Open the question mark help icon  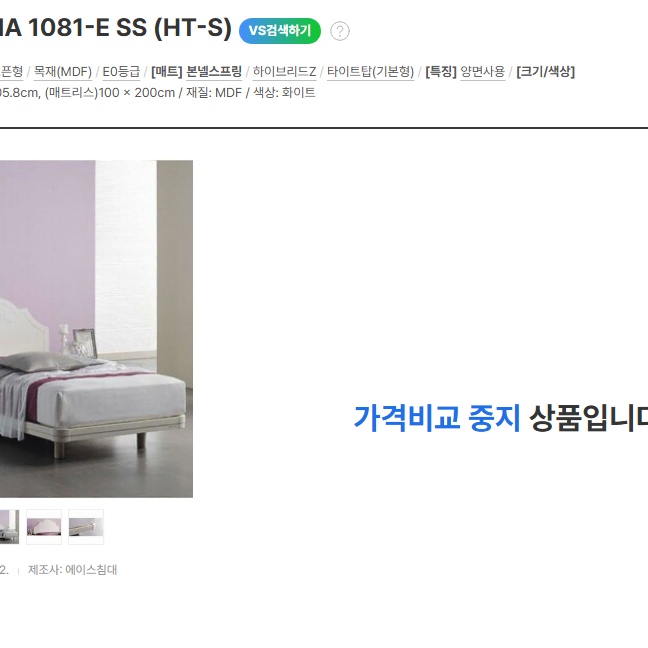click(340, 31)
